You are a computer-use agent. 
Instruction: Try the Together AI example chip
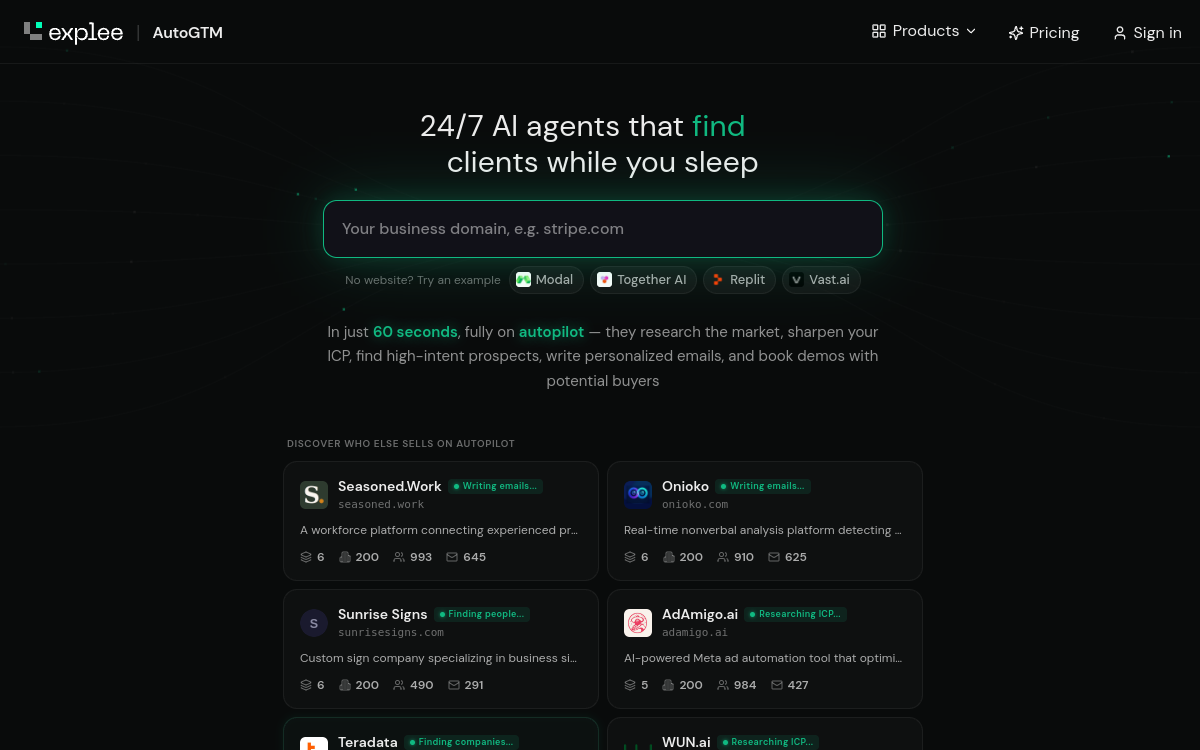pos(642,280)
